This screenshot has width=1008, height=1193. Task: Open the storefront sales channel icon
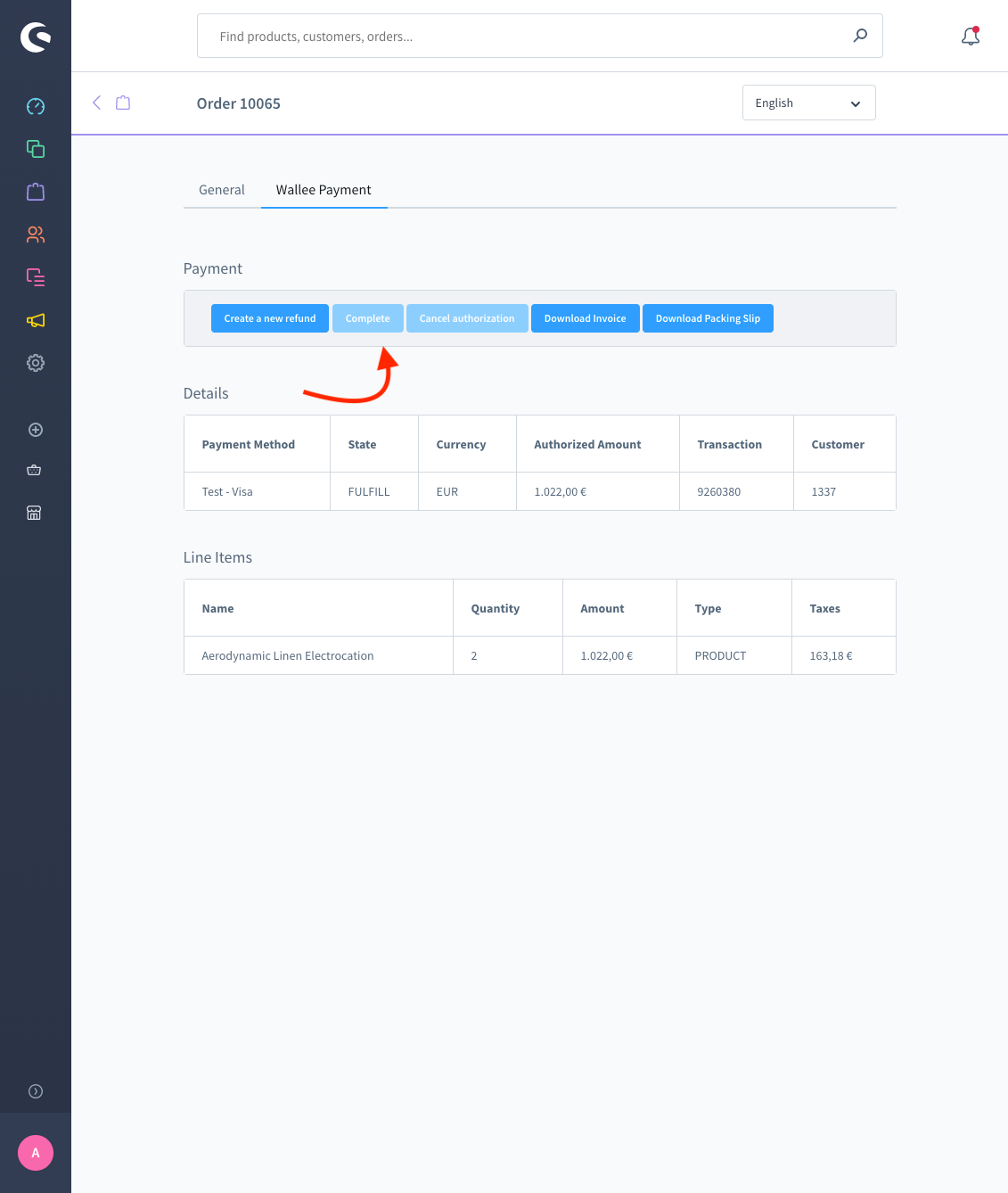click(x=34, y=513)
